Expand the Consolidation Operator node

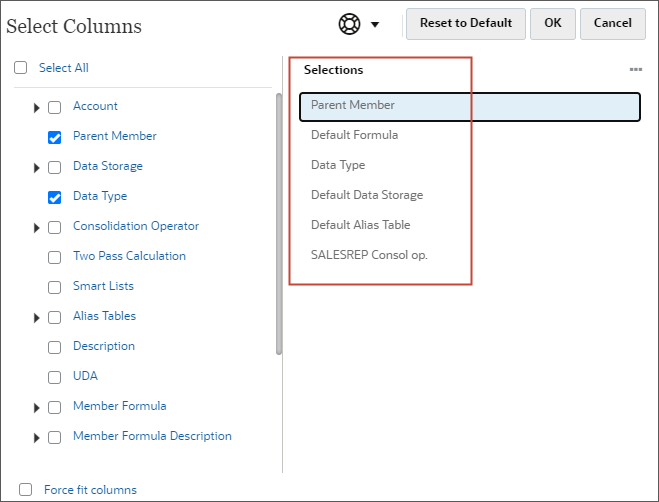pos(37,227)
